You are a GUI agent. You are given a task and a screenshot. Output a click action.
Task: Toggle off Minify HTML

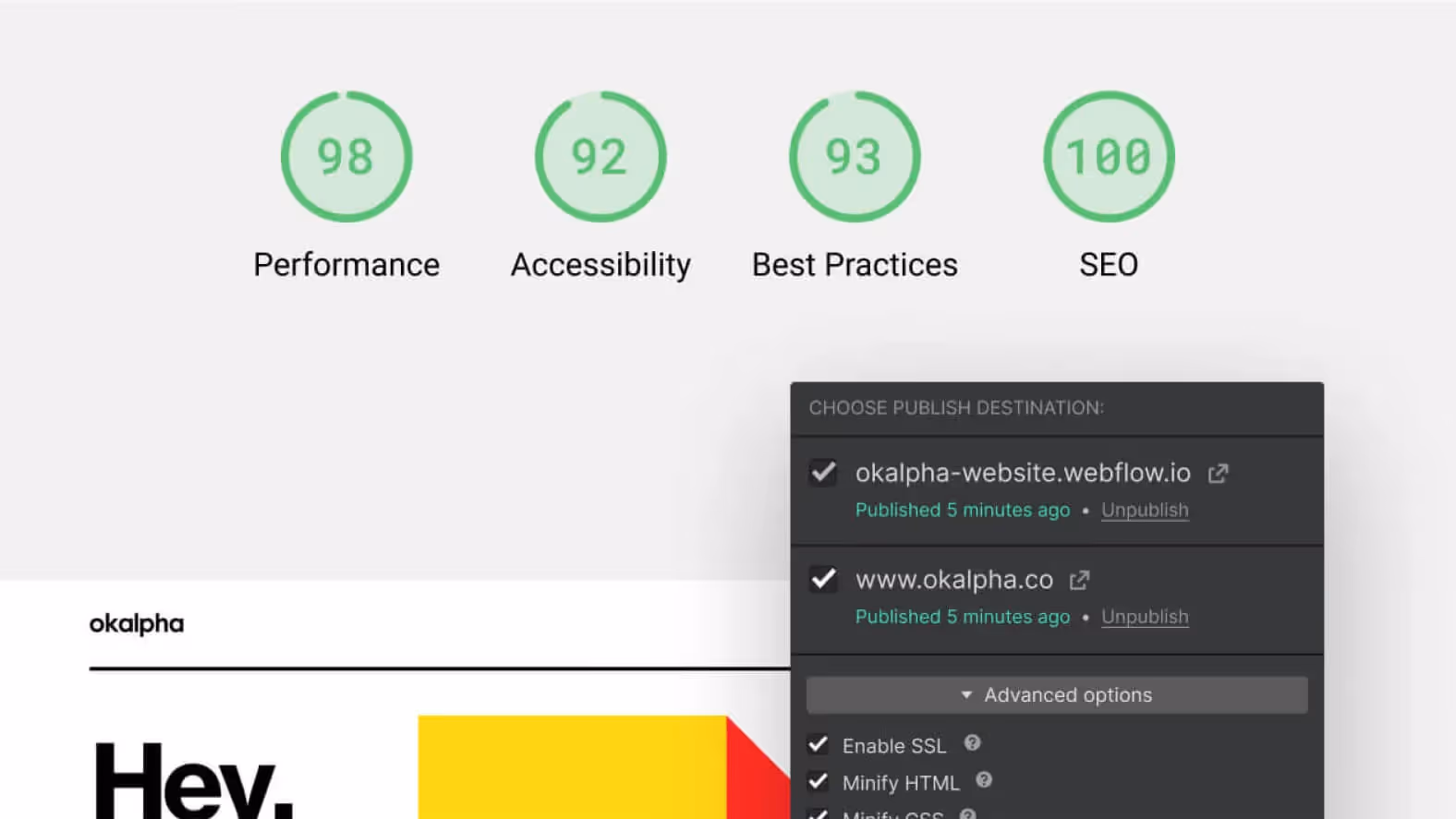pos(817,780)
